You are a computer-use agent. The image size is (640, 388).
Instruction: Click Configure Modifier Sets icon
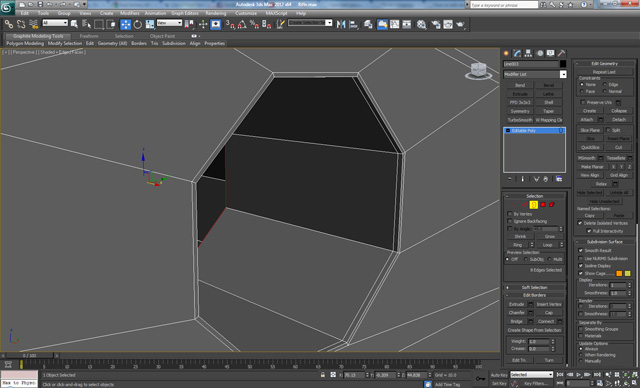coord(559,179)
